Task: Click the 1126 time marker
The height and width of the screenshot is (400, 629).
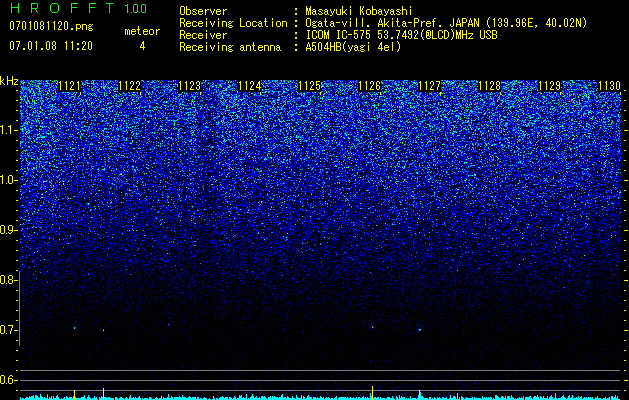Action: pos(369,86)
